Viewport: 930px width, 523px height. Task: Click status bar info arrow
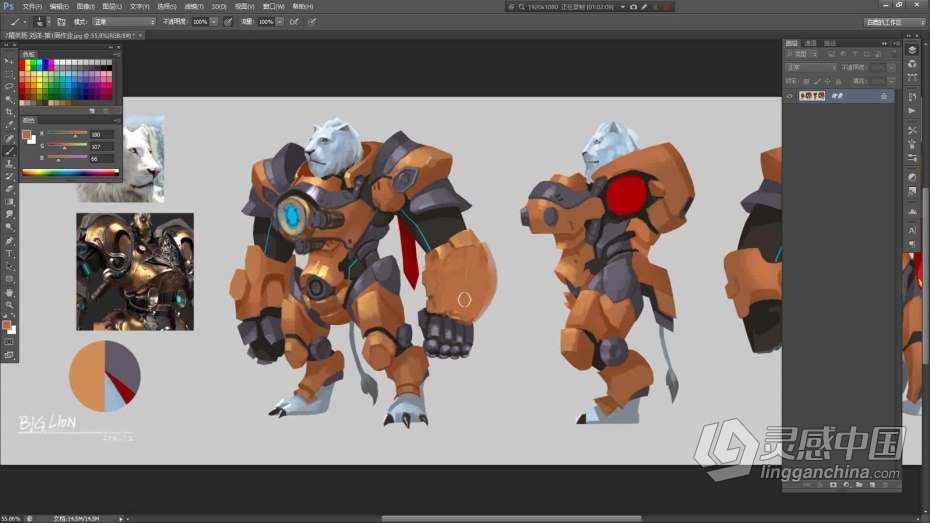click(120, 519)
